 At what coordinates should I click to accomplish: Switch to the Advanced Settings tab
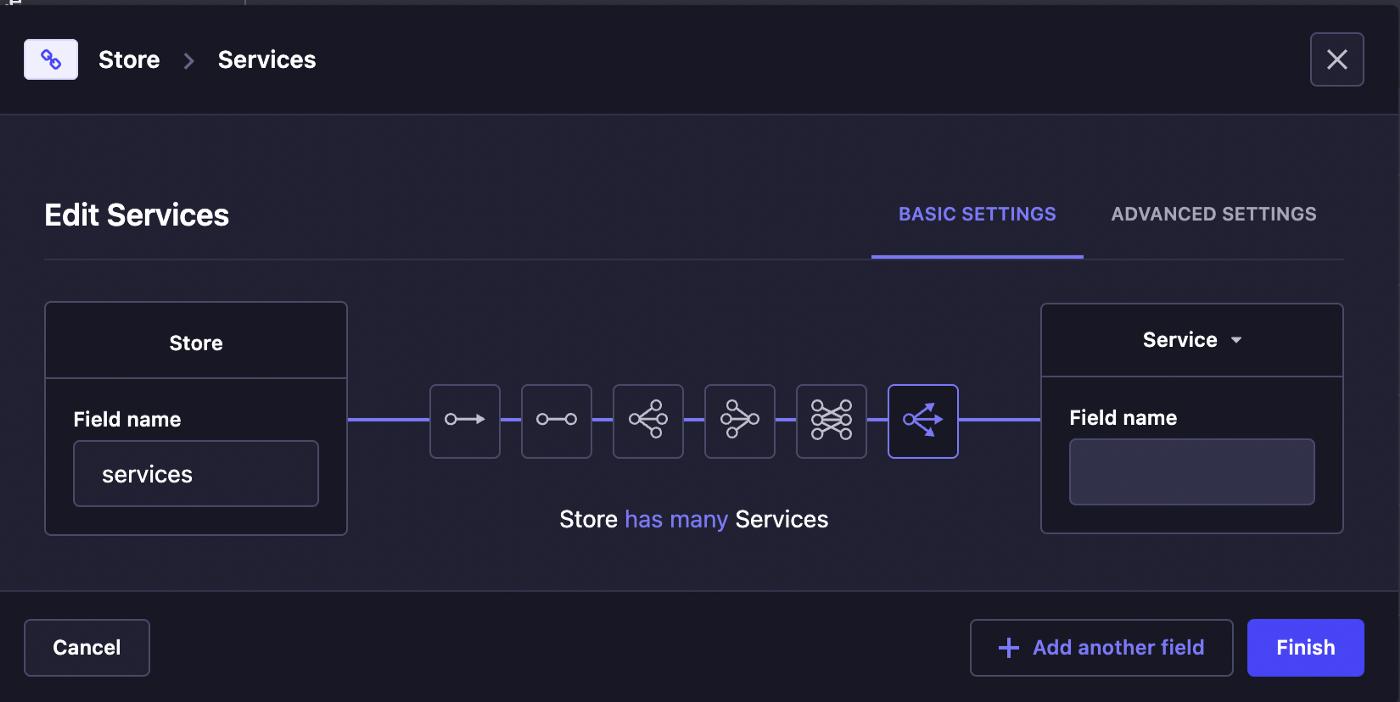tap(1213, 214)
